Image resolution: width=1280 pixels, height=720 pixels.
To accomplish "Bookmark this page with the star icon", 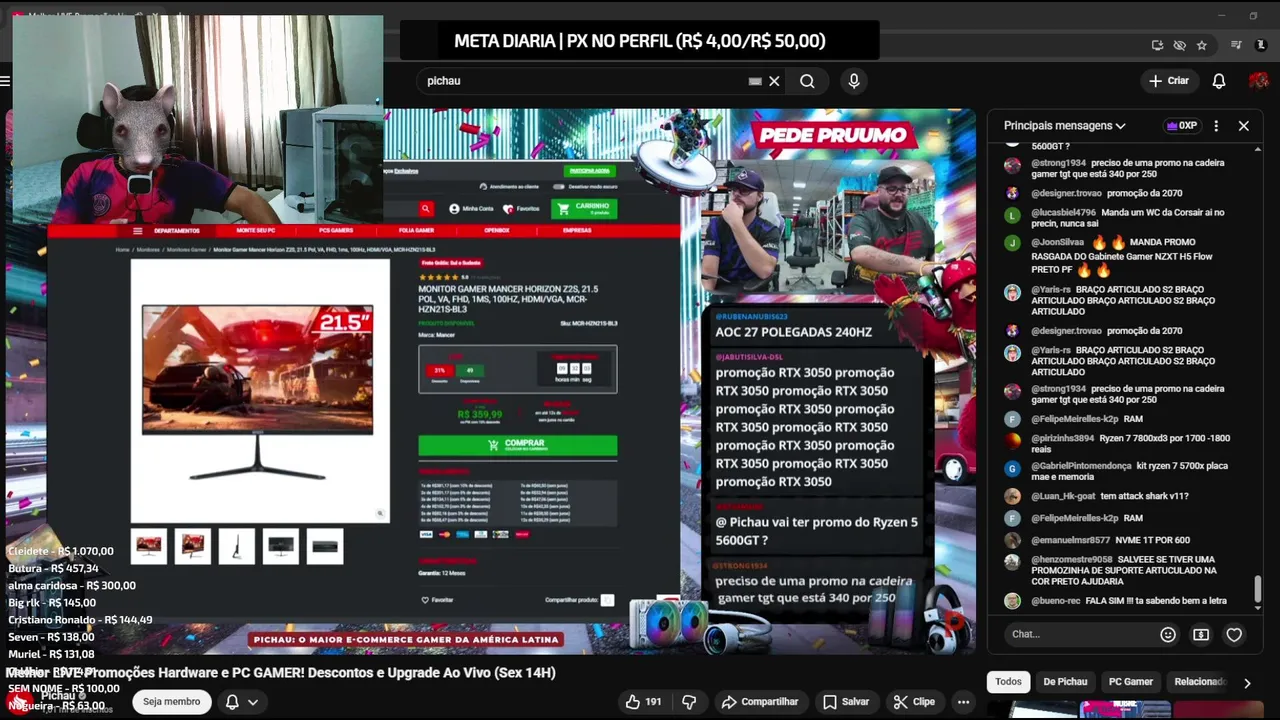I will (1201, 45).
